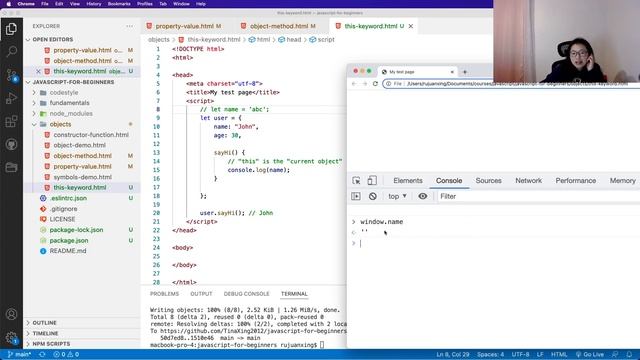Open the DevTools Elements tab
Image resolution: width=640 pixels, height=360 pixels.
pos(408,180)
